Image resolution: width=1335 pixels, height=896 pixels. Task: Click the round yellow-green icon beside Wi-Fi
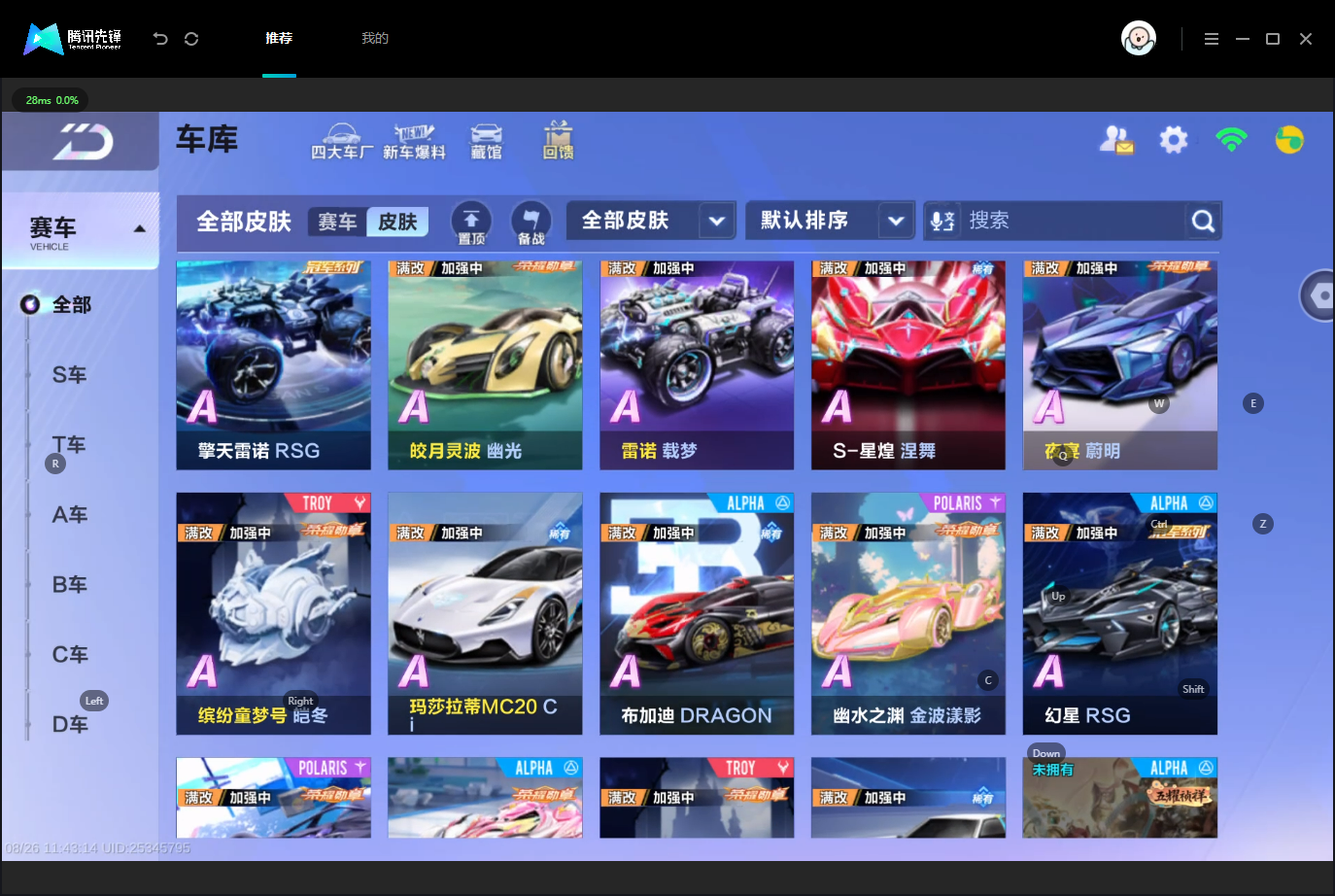coord(1289,140)
